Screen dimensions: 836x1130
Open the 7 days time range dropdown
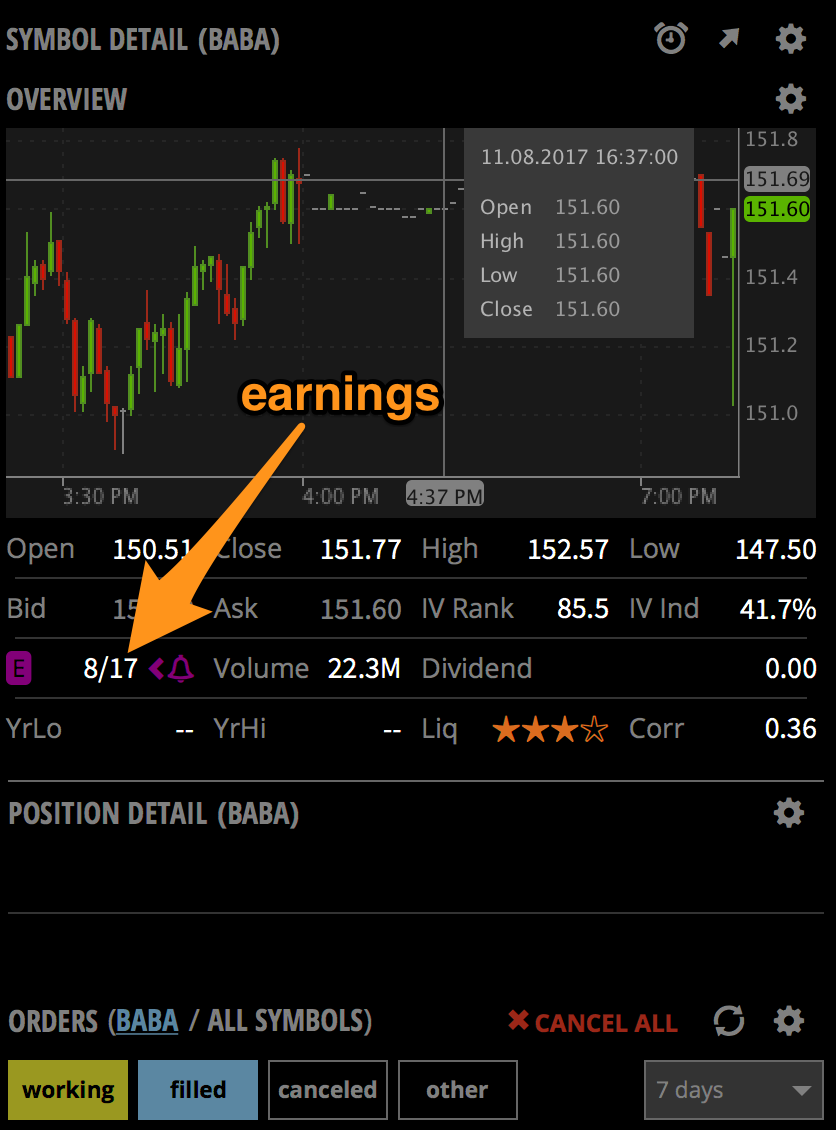[x=733, y=1089]
